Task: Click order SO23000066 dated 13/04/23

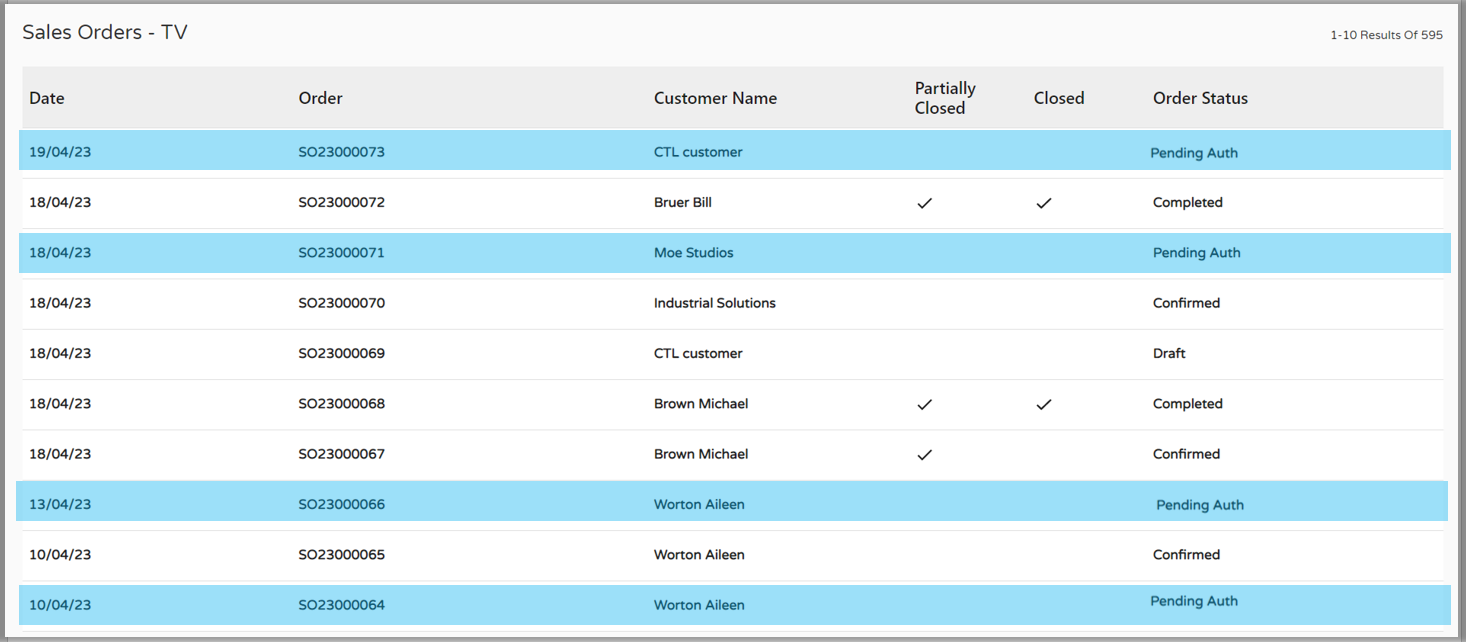Action: click(x=341, y=504)
